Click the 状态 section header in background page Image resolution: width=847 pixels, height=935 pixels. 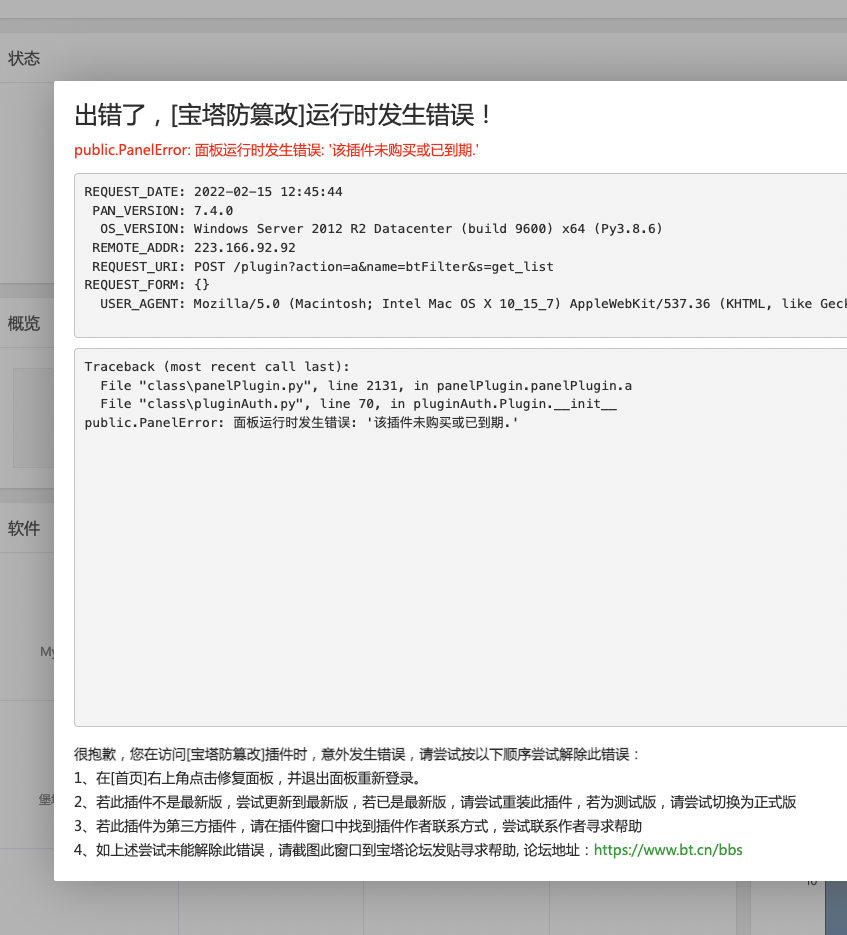pyautogui.click(x=24, y=58)
